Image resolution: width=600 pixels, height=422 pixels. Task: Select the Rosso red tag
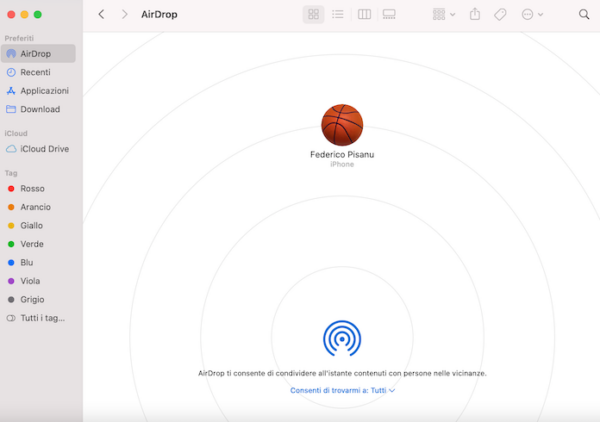click(x=38, y=189)
